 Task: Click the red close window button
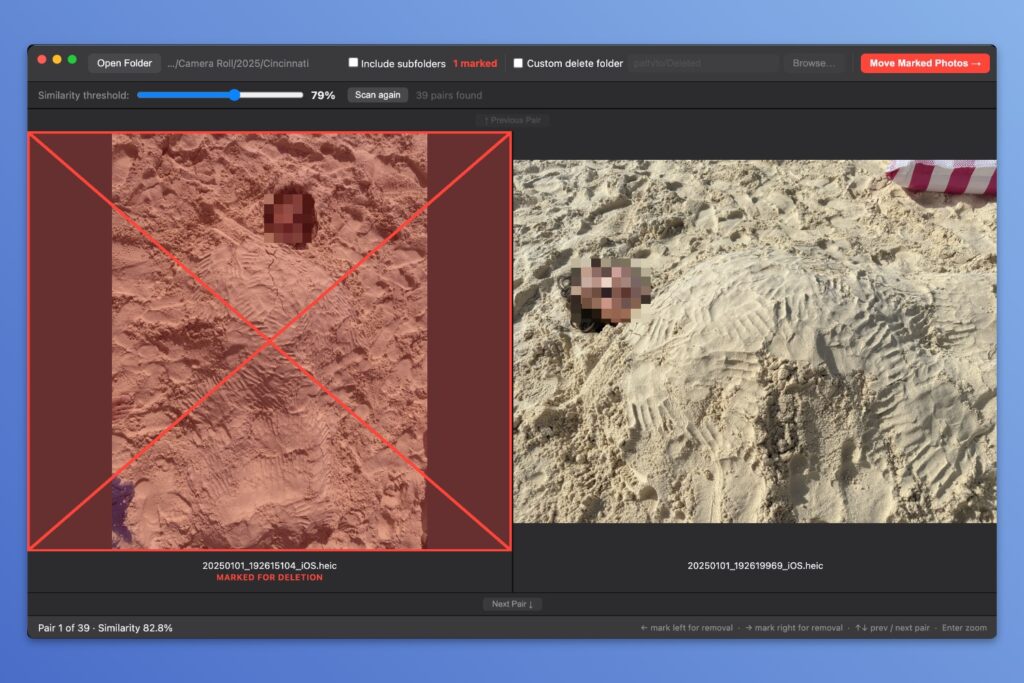(x=42, y=60)
